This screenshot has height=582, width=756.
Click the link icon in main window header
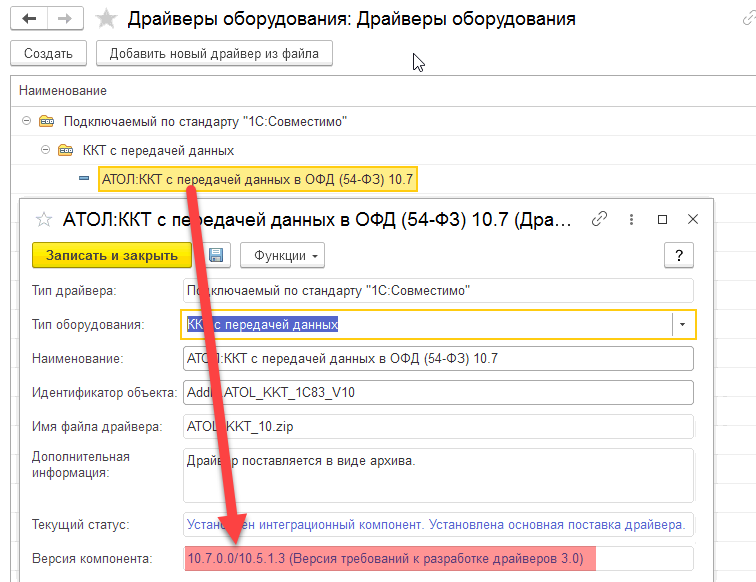(x=749, y=18)
